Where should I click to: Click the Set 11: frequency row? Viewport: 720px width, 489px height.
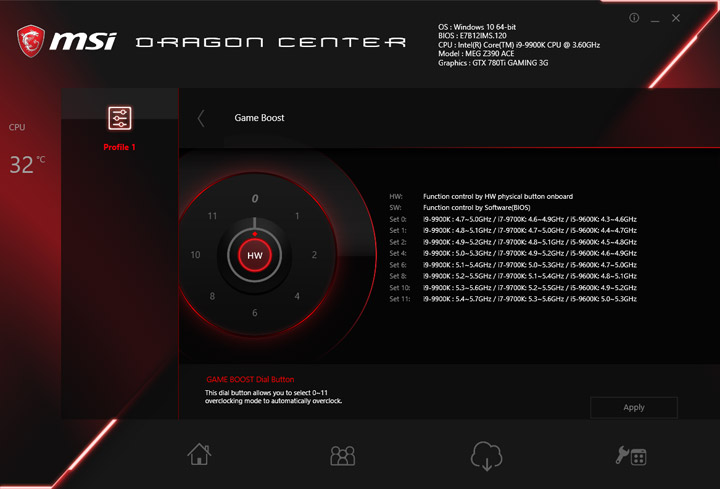click(x=513, y=299)
